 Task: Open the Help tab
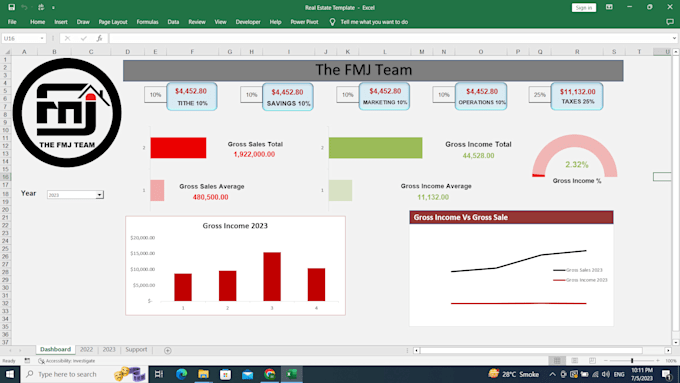click(x=275, y=22)
